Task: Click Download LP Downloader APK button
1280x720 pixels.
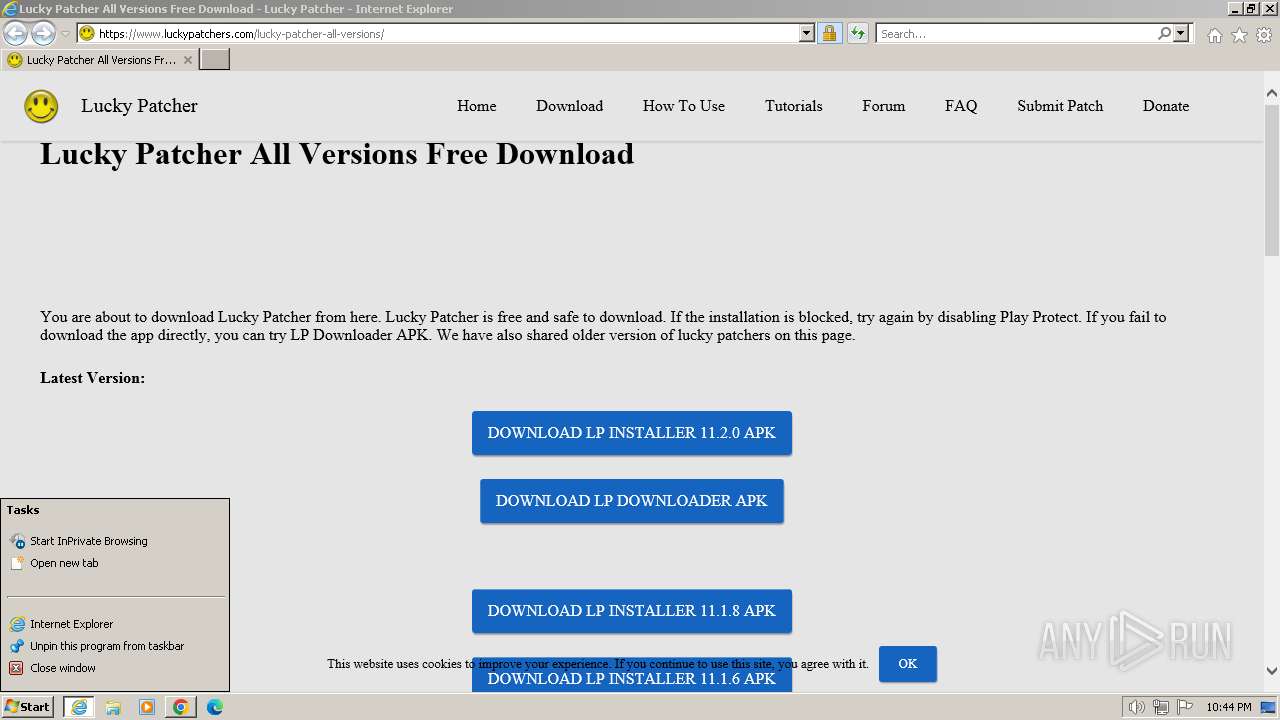Action: [x=632, y=501]
